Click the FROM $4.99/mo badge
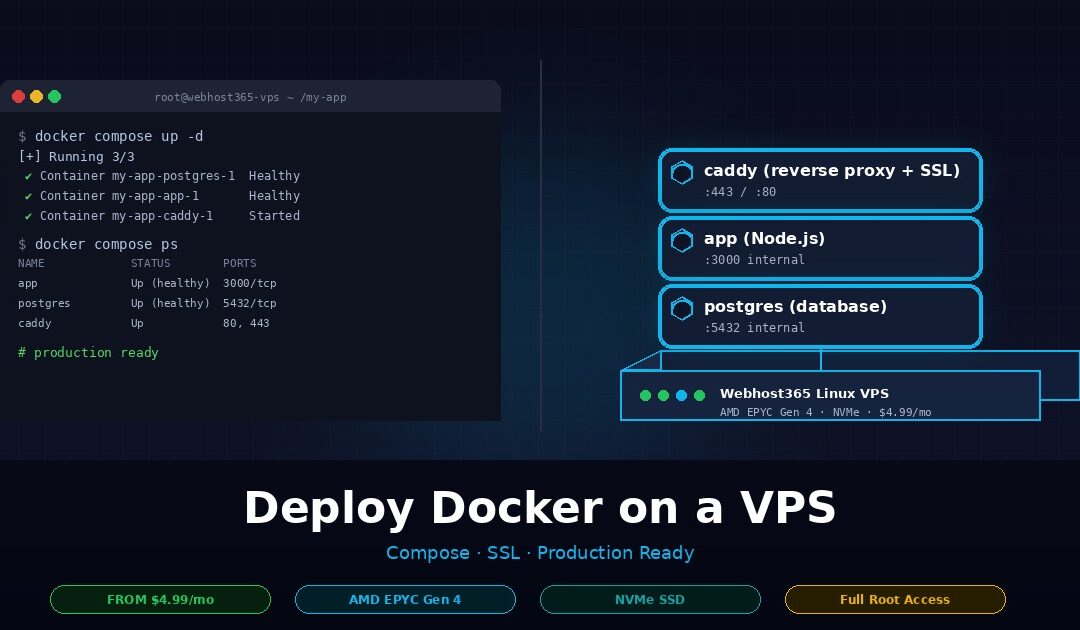This screenshot has width=1080, height=630. coord(160,599)
